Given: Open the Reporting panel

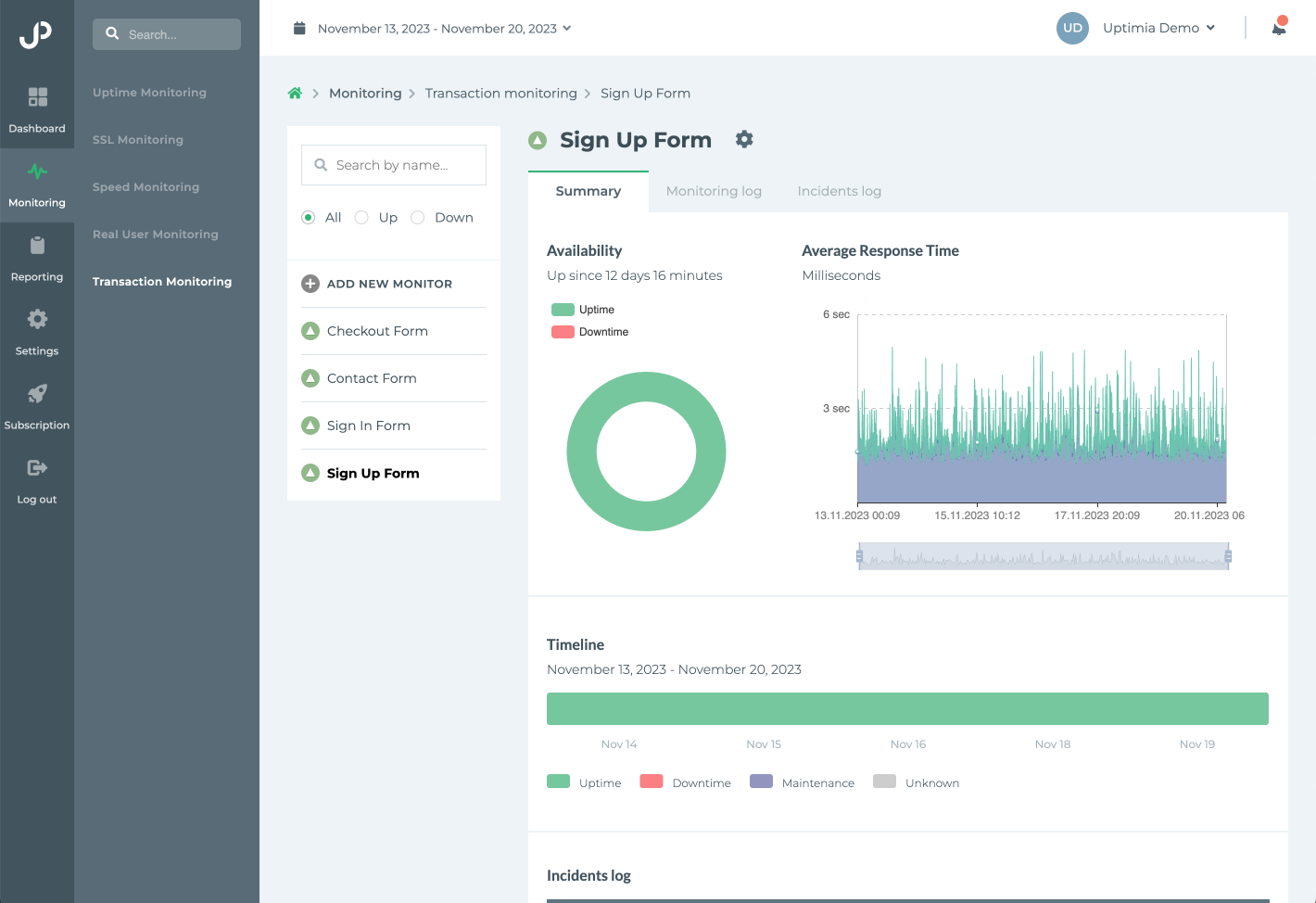Looking at the screenshot, I should (37, 257).
